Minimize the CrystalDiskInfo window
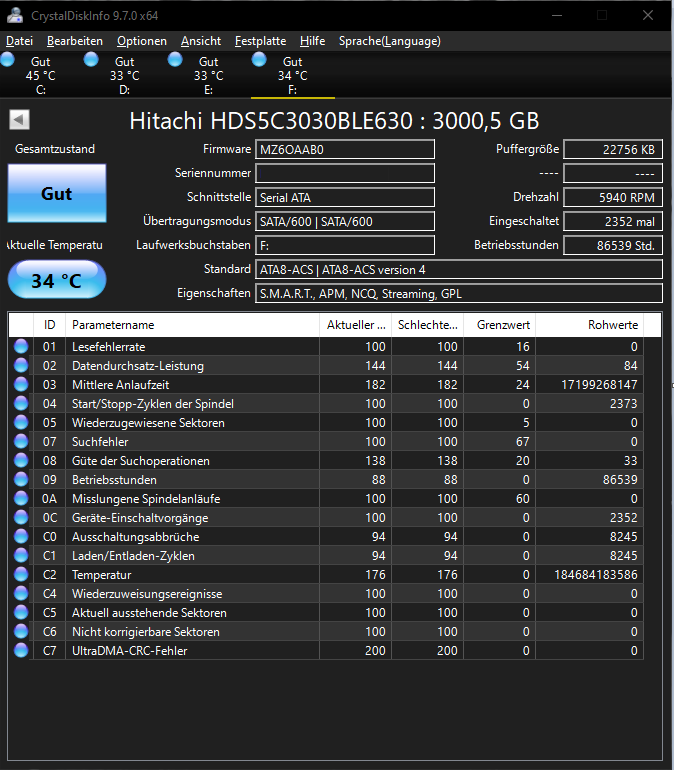Image resolution: width=674 pixels, height=770 pixels. click(557, 15)
